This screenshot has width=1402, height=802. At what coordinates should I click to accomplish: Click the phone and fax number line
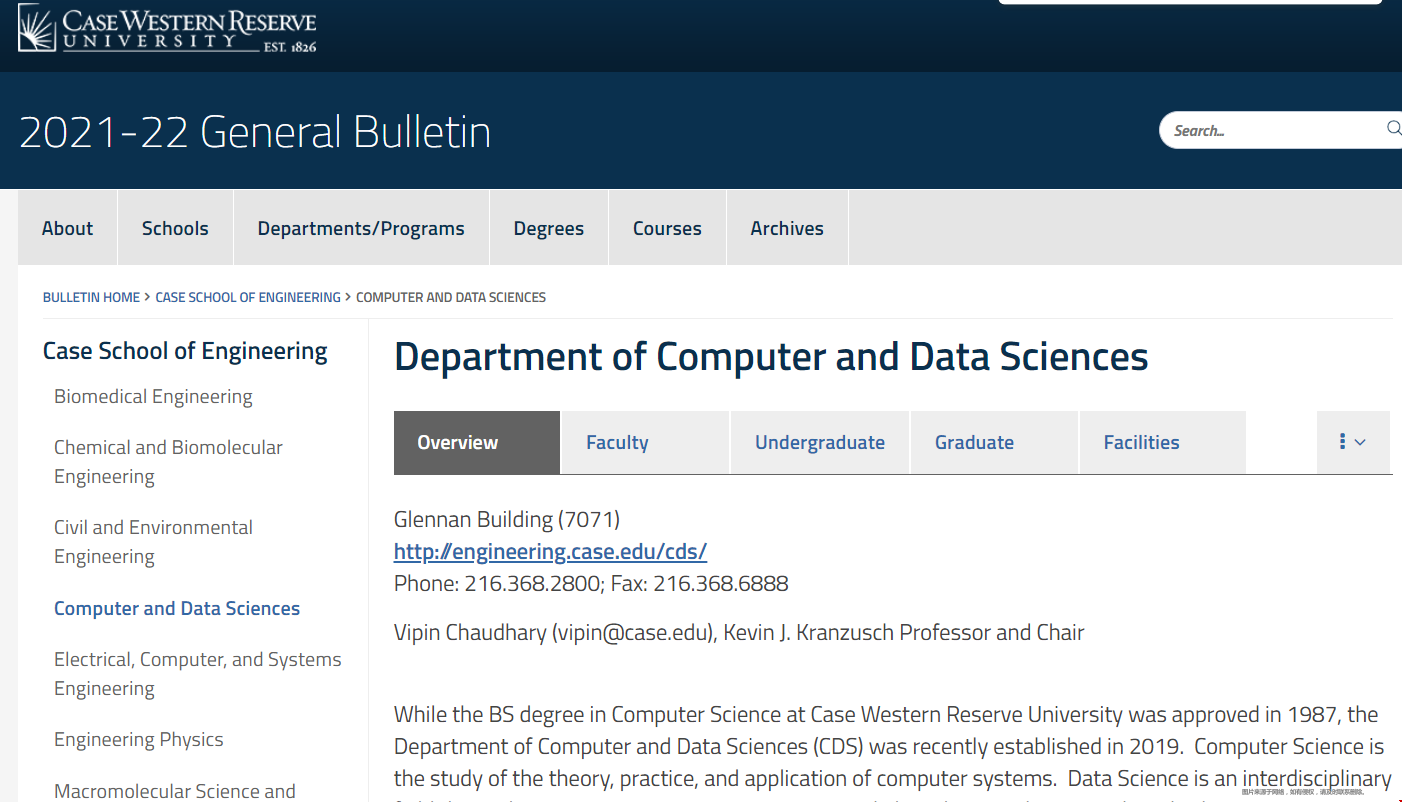(591, 583)
